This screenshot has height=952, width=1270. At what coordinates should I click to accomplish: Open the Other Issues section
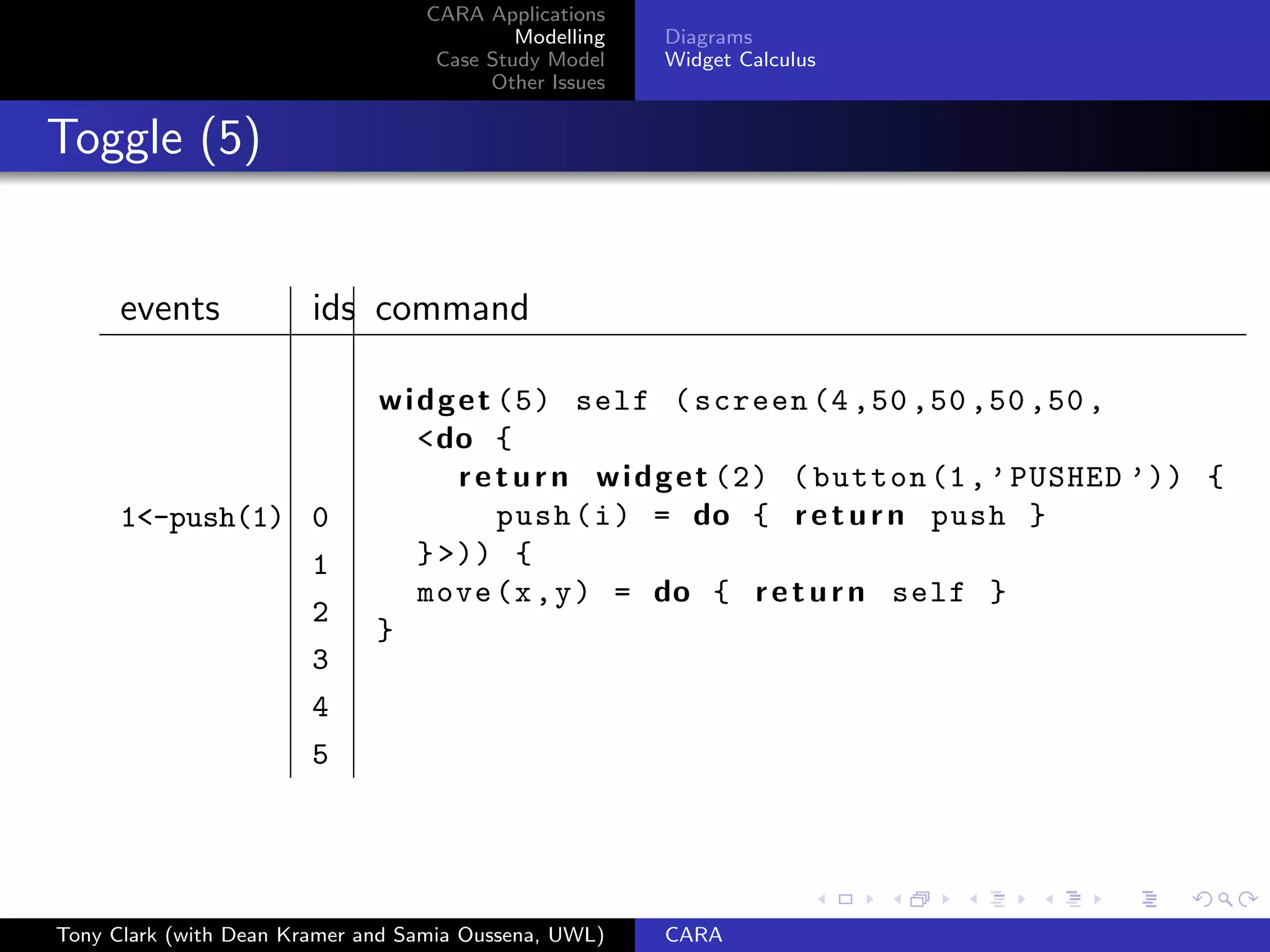click(x=548, y=82)
